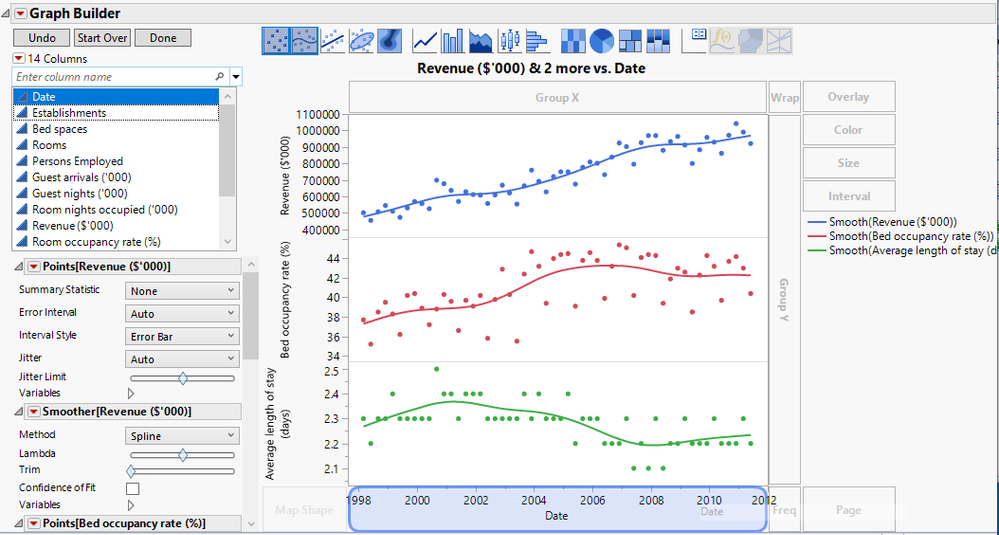999x535 pixels.
Task: Select the Contour element icon
Action: pyautogui.click(x=389, y=41)
